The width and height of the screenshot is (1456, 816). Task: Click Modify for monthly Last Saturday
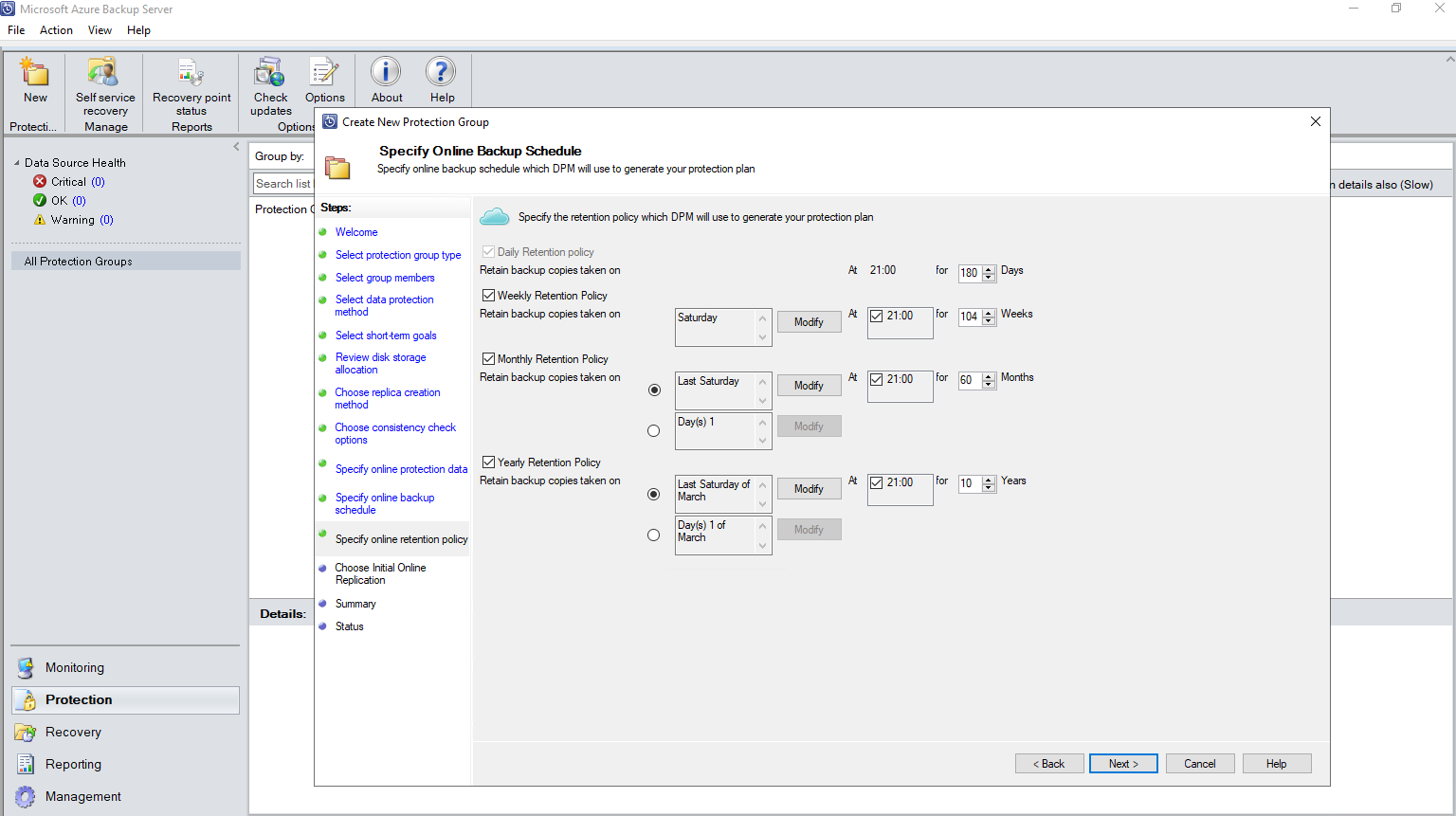(x=809, y=386)
